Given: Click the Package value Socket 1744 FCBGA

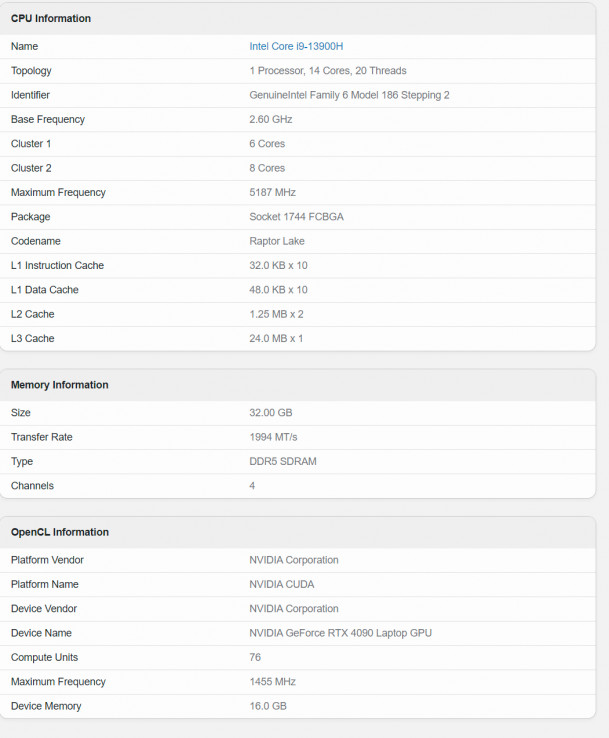Looking at the screenshot, I should tap(296, 217).
